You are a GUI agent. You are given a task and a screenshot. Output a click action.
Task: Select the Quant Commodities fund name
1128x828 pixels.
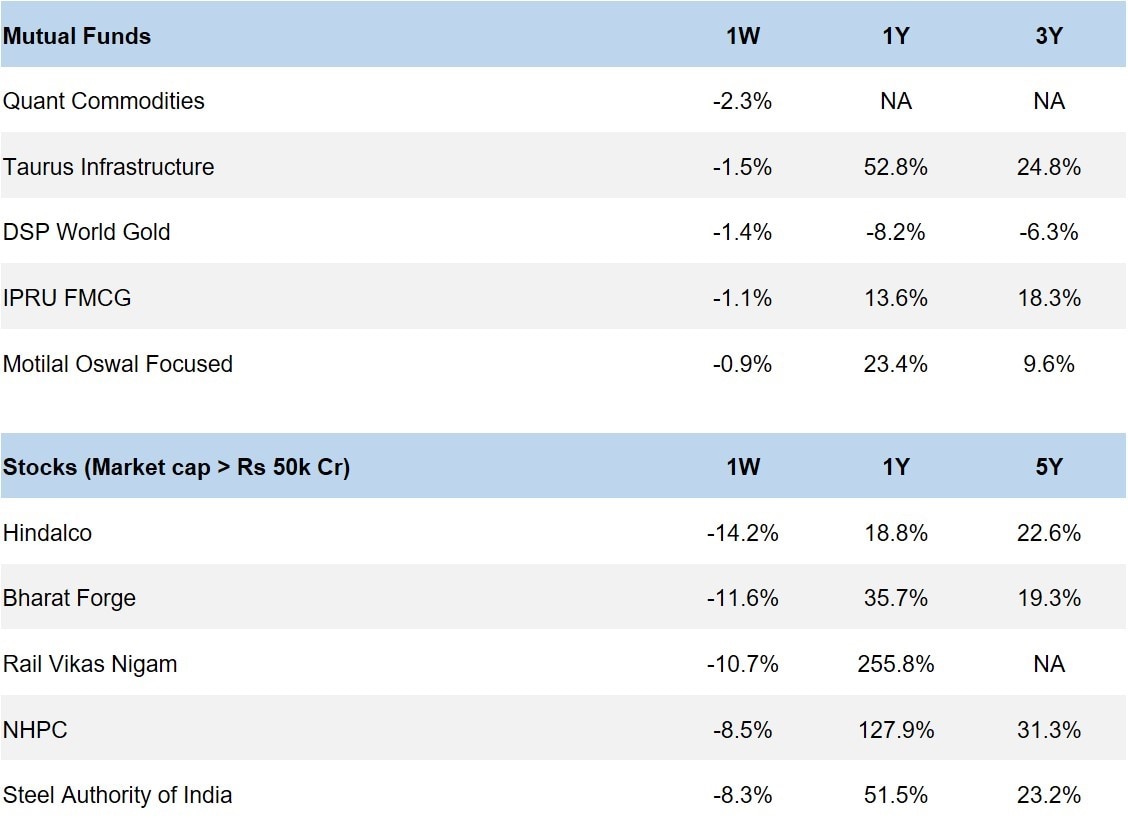pyautogui.click(x=104, y=101)
